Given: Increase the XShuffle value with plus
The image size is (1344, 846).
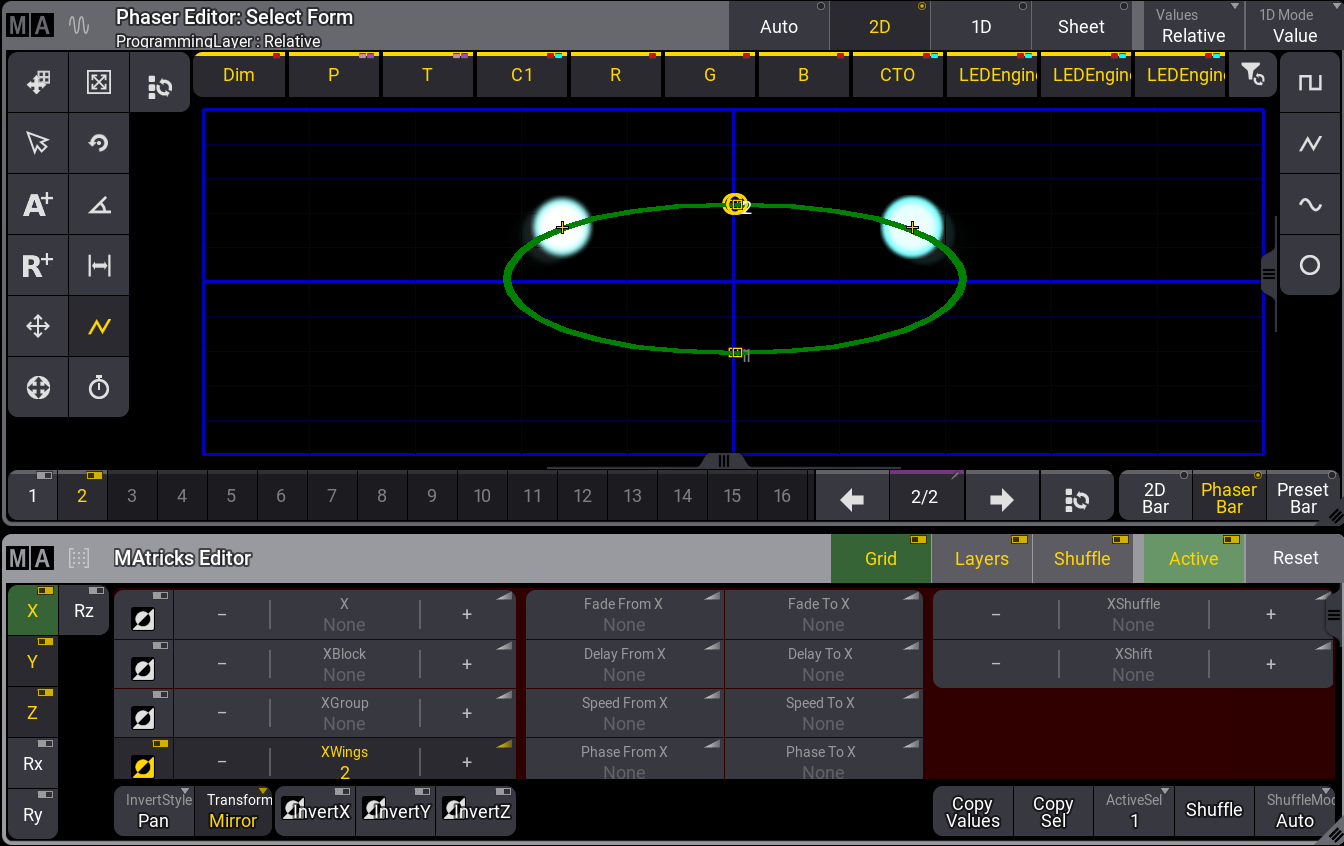Looking at the screenshot, I should 1270,614.
